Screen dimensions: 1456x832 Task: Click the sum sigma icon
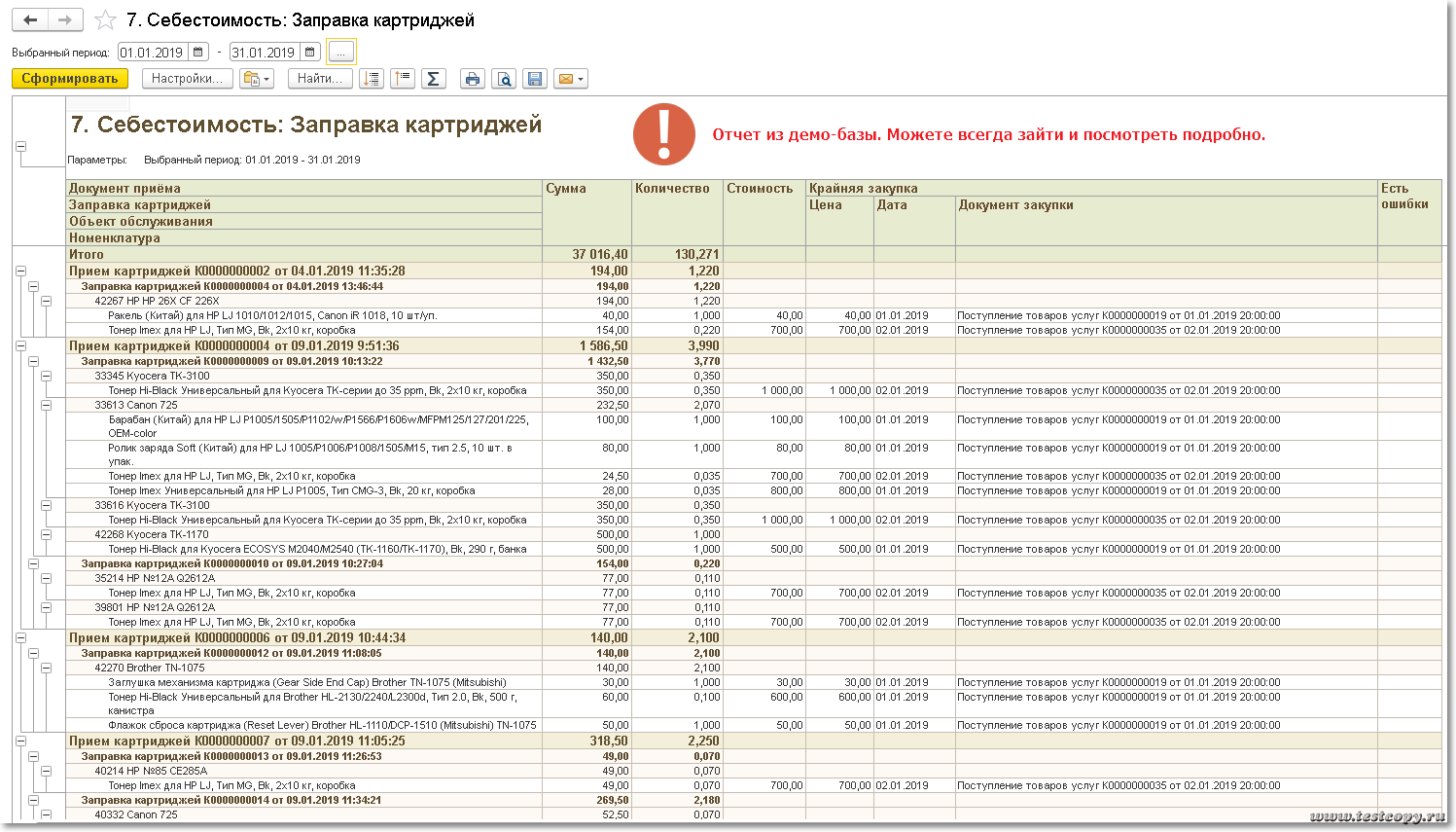[434, 79]
